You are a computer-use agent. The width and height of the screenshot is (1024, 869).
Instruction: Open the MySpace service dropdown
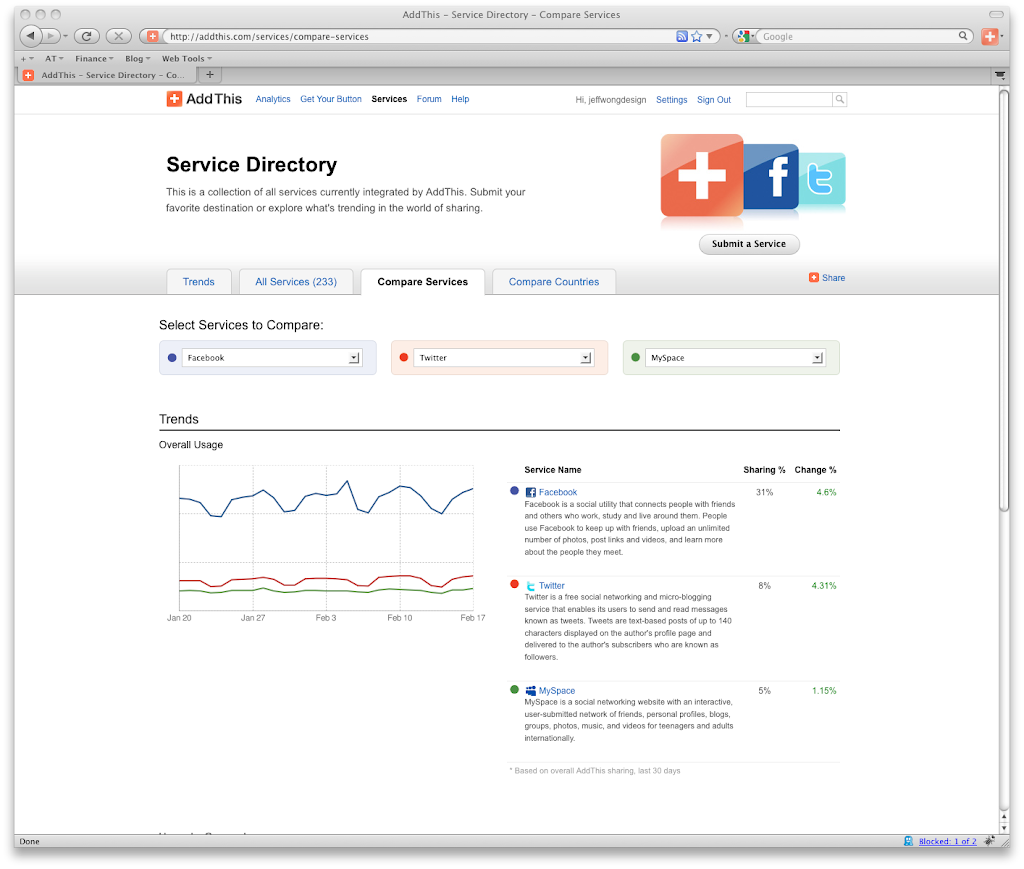[x=735, y=358]
